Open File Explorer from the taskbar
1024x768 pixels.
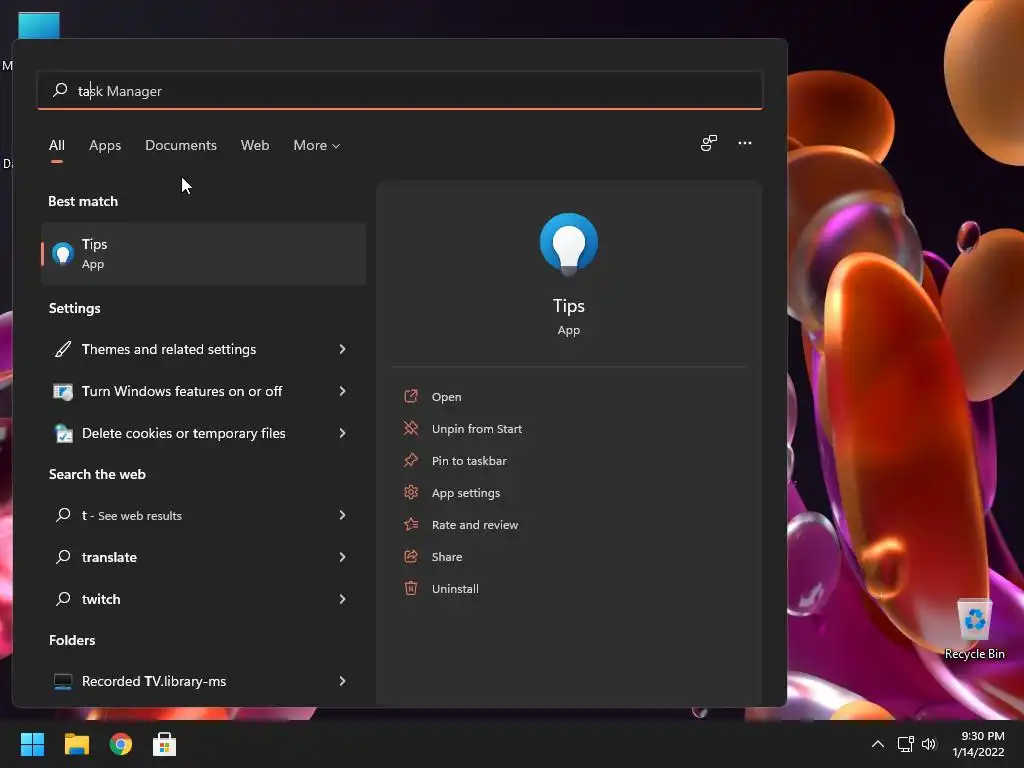pyautogui.click(x=76, y=744)
